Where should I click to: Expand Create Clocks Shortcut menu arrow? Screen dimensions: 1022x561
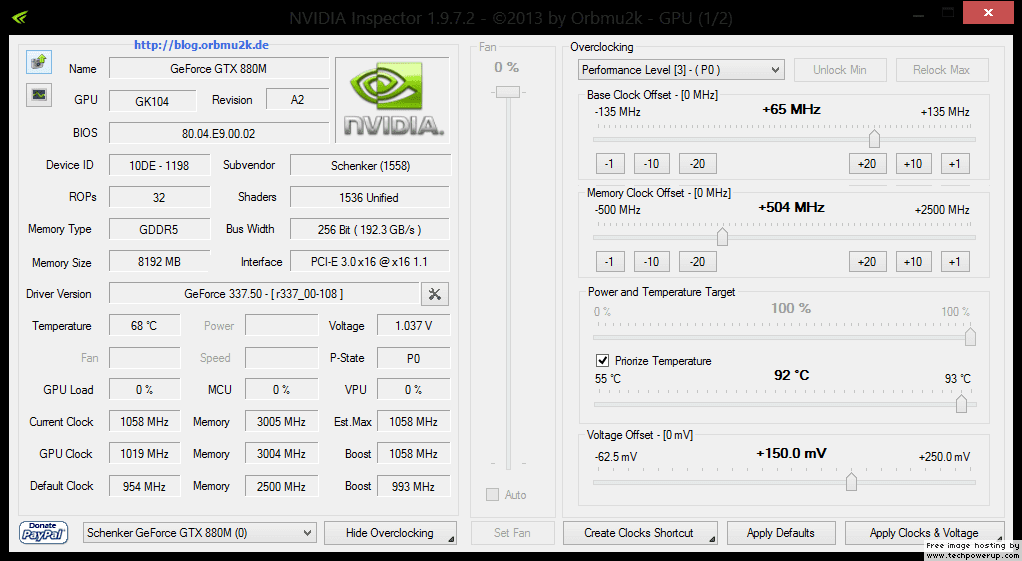[x=712, y=539]
